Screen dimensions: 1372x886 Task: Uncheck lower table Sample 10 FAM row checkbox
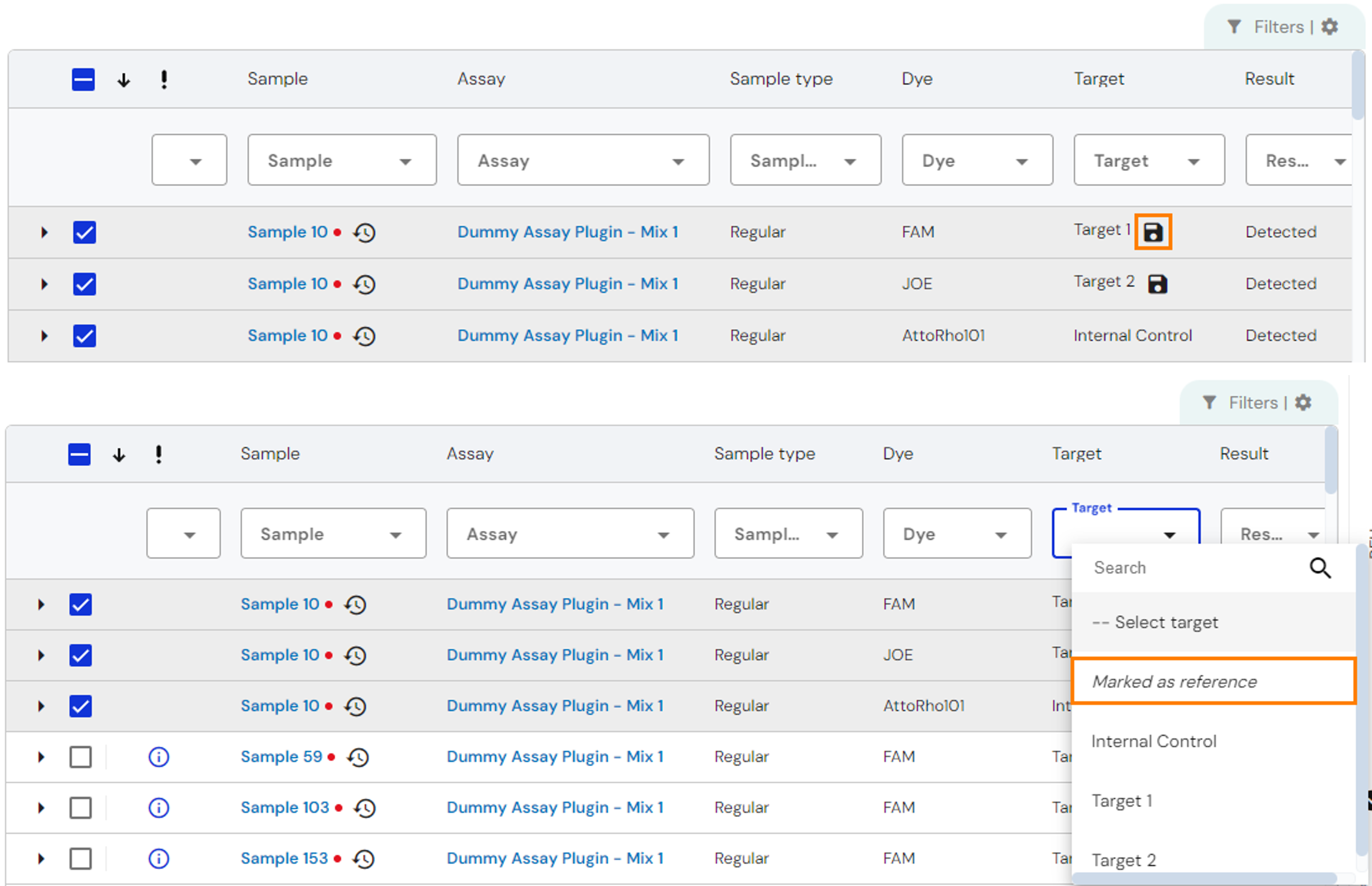point(81,605)
